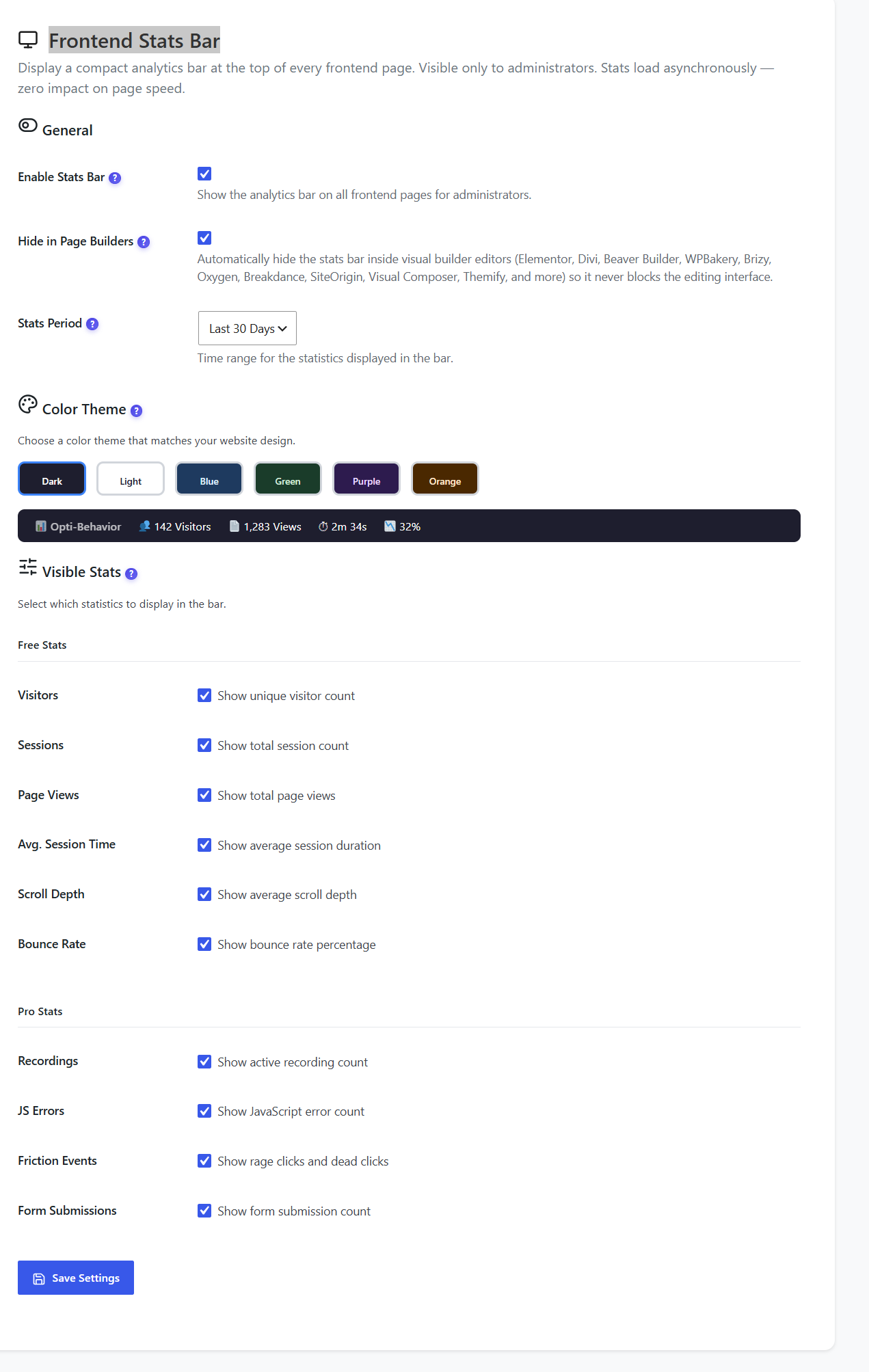Select the Green color theme
The height and width of the screenshot is (1372, 869).
click(288, 479)
